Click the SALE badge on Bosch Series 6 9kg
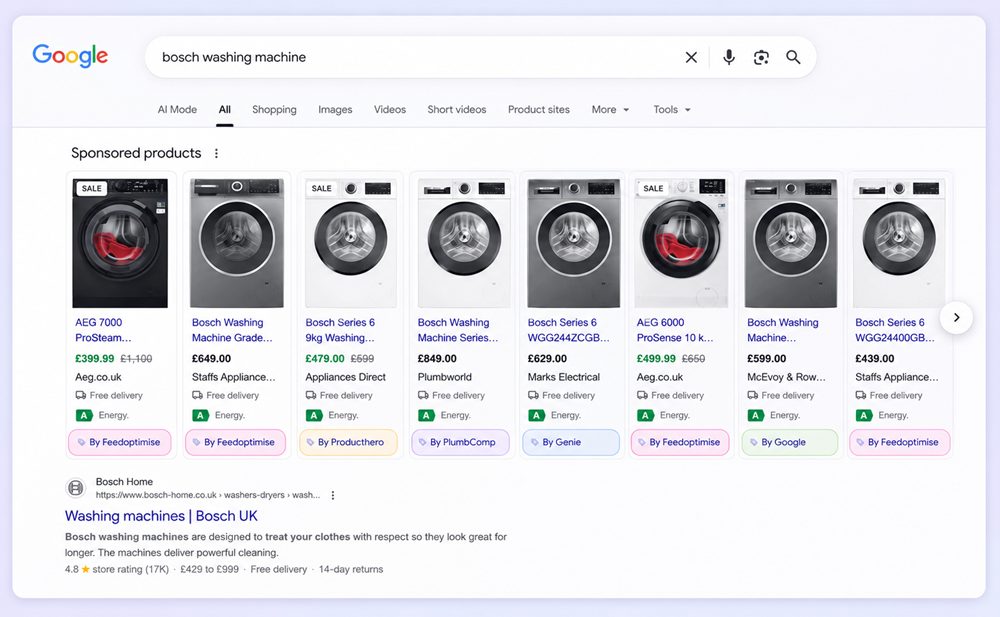 click(321, 188)
